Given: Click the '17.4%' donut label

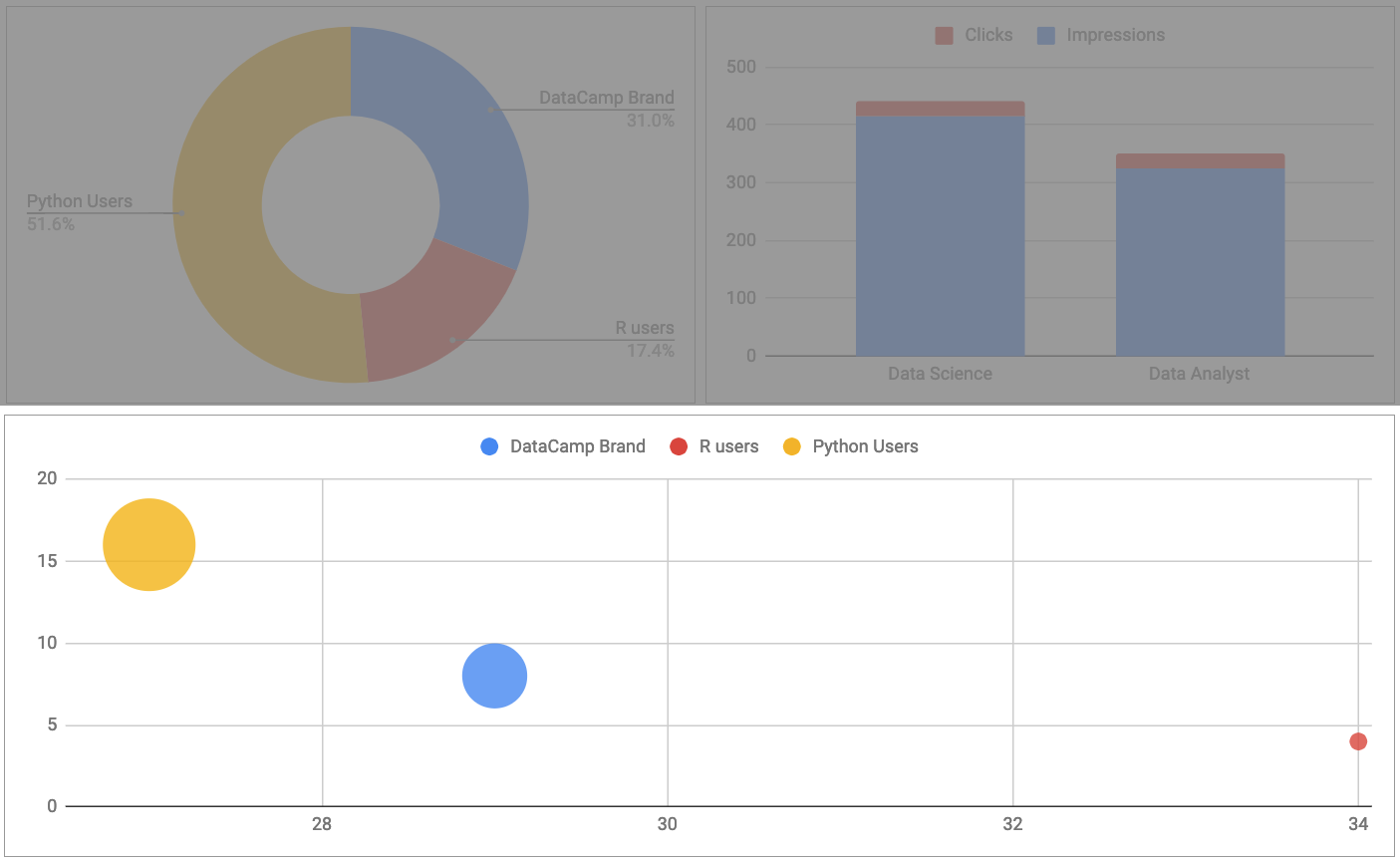Looking at the screenshot, I should [x=651, y=351].
